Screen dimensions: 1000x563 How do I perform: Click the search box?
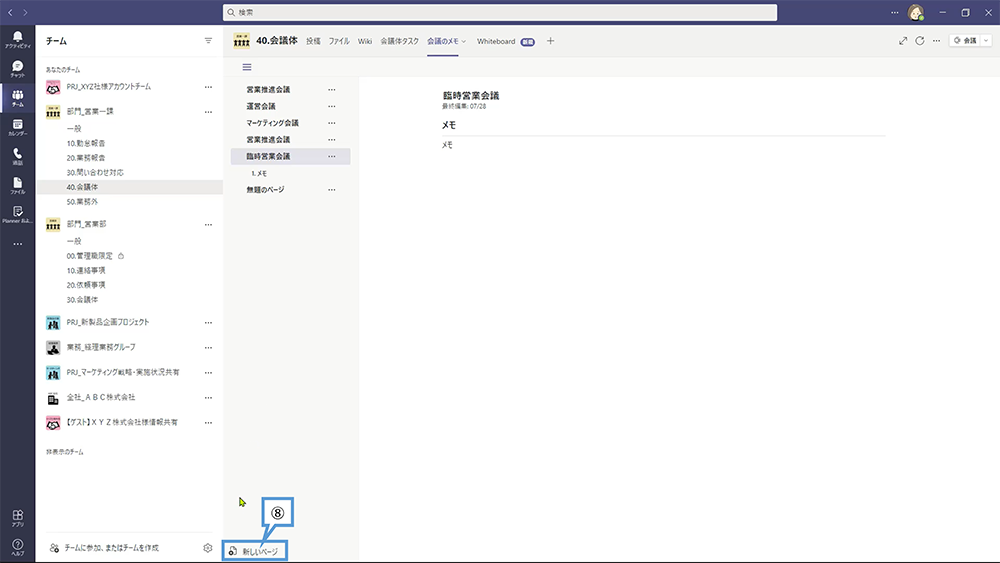coord(500,12)
